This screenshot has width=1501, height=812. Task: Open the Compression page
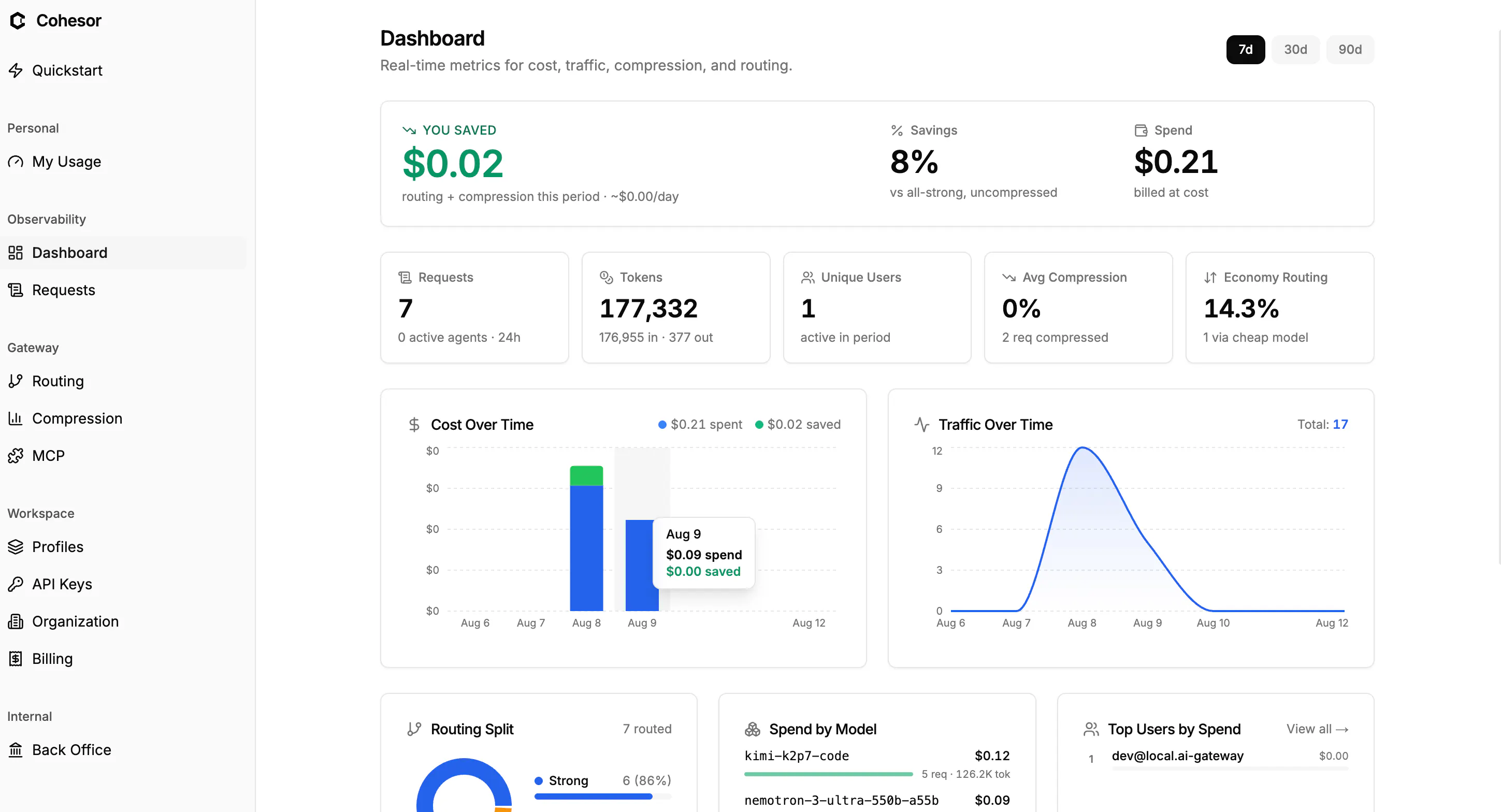tap(123, 418)
